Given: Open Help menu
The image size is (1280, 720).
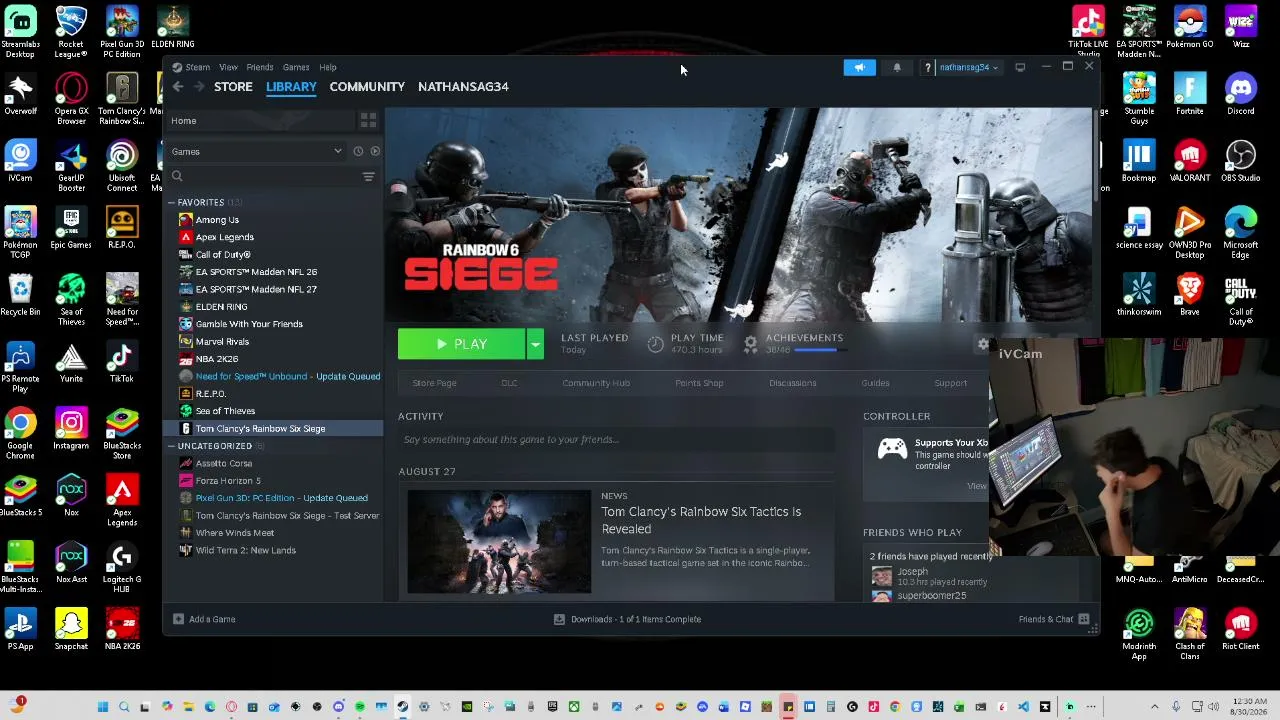Looking at the screenshot, I should click(327, 68).
